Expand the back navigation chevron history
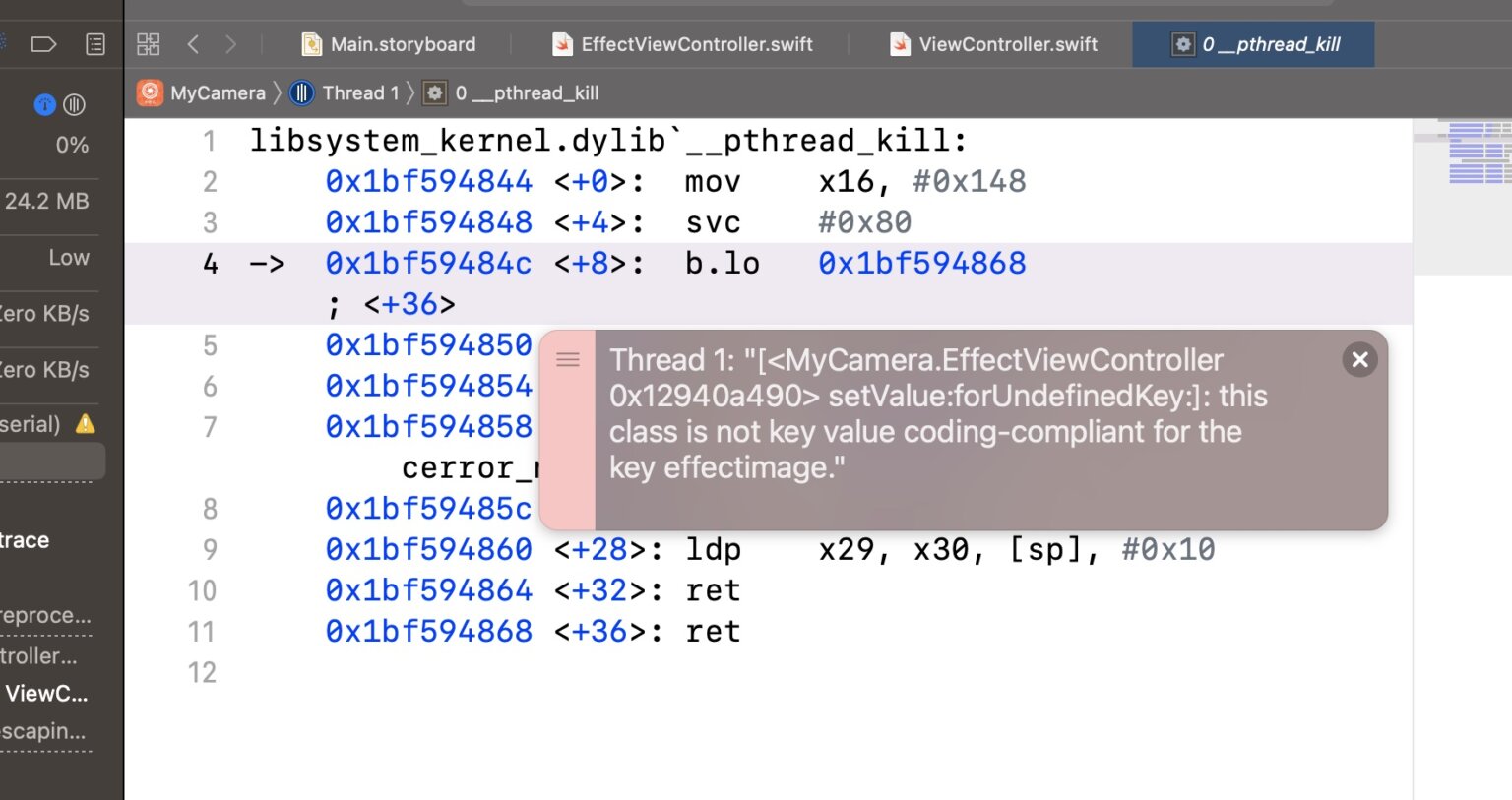This screenshot has height=800, width=1512. (x=193, y=43)
